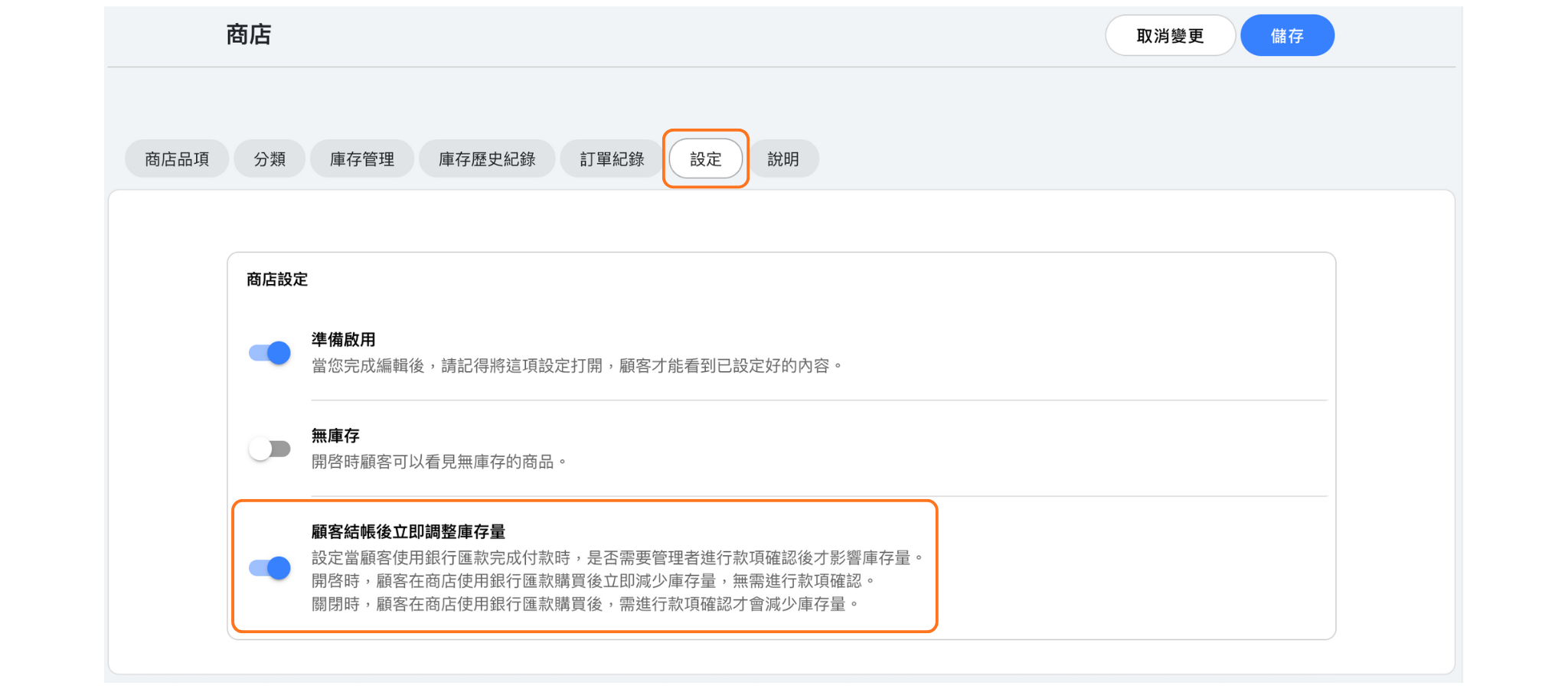Save changes with the blue 儲存 button
Image resolution: width=1568 pixels, height=689 pixels.
[1287, 36]
